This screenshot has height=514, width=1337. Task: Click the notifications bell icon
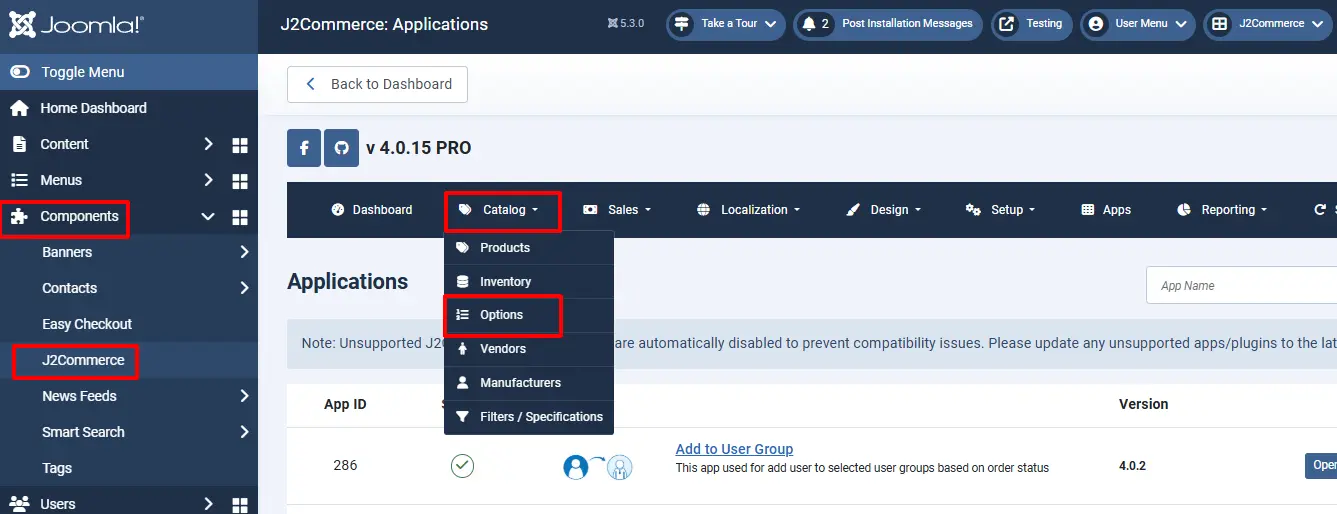[809, 24]
